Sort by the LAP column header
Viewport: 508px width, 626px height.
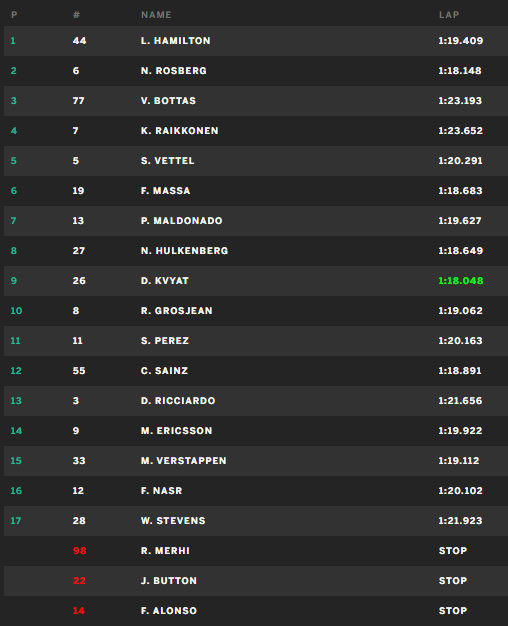point(449,15)
